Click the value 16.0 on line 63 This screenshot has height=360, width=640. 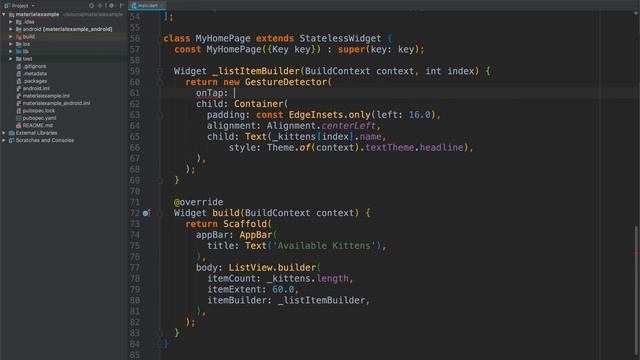[x=420, y=115]
